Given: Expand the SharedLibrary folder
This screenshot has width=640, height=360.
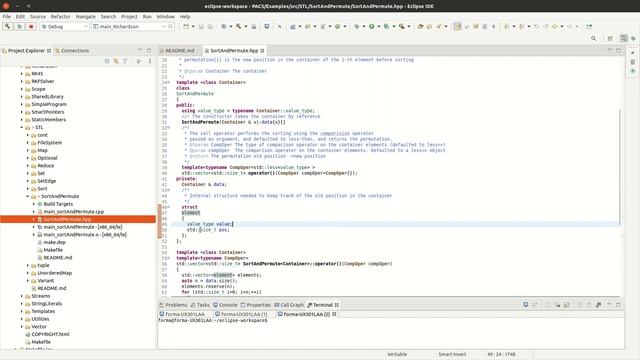Looking at the screenshot, I should [x=22, y=97].
